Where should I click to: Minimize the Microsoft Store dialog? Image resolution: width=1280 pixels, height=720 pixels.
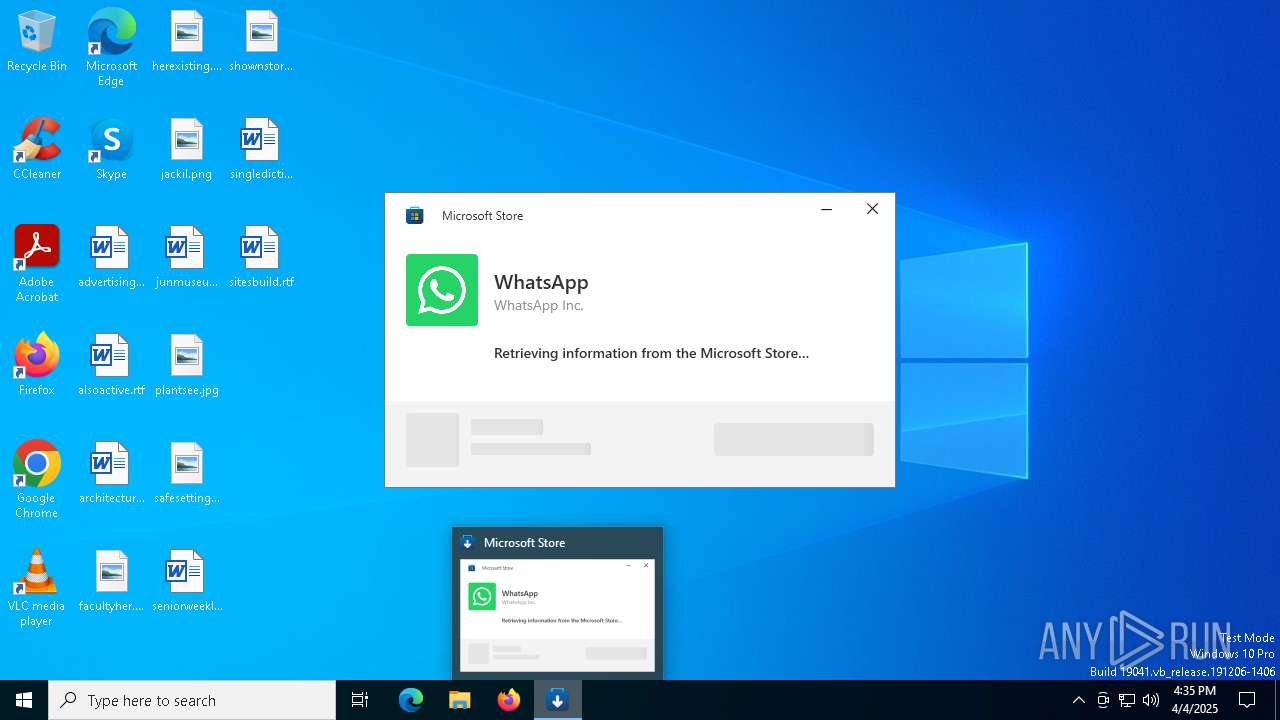click(826, 209)
